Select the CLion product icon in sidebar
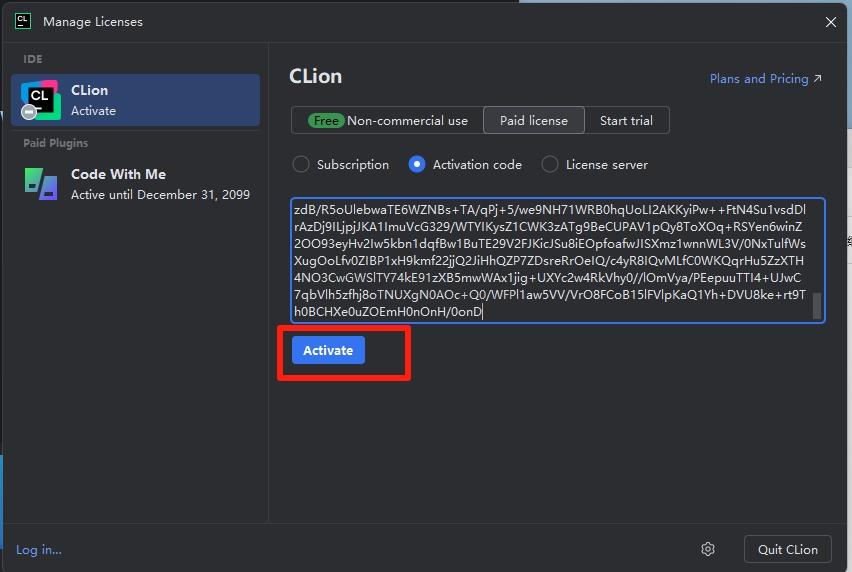 (x=40, y=100)
